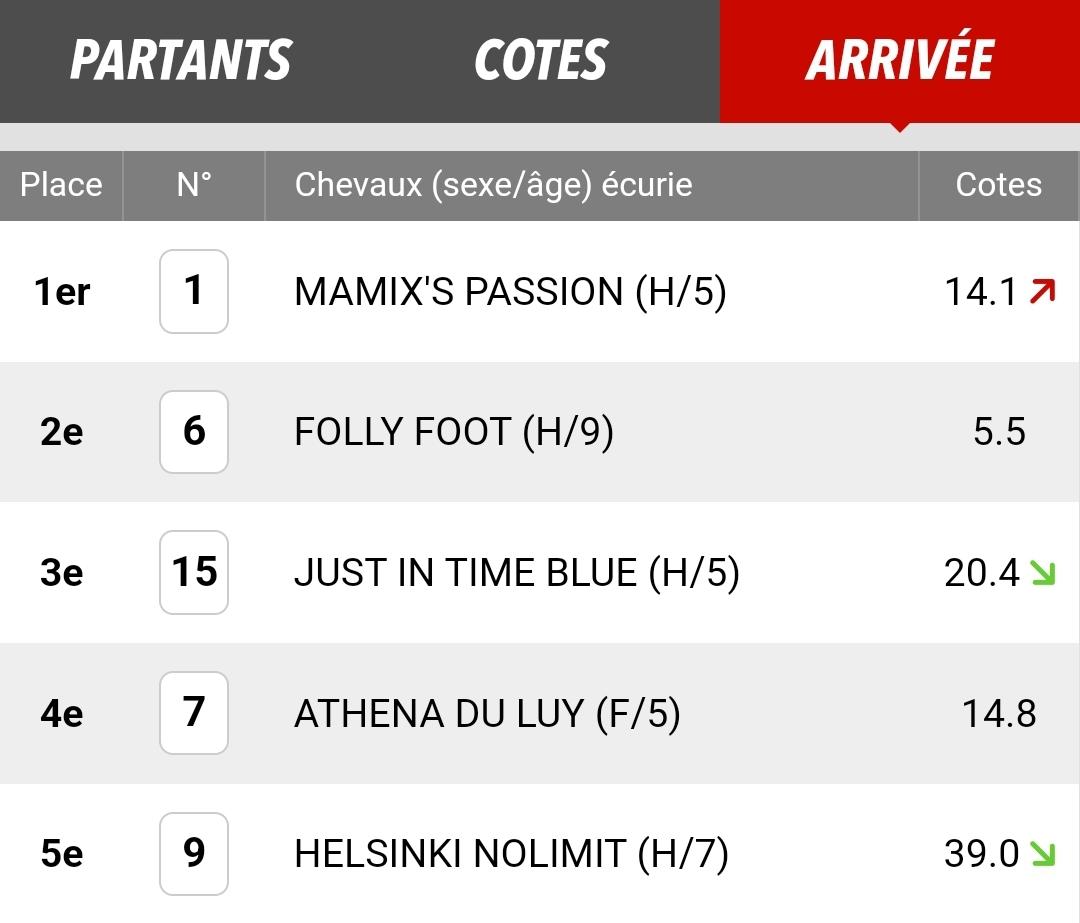The image size is (1080, 923).
Task: Open FOLLY FOOT horse entry
Action: point(454,432)
